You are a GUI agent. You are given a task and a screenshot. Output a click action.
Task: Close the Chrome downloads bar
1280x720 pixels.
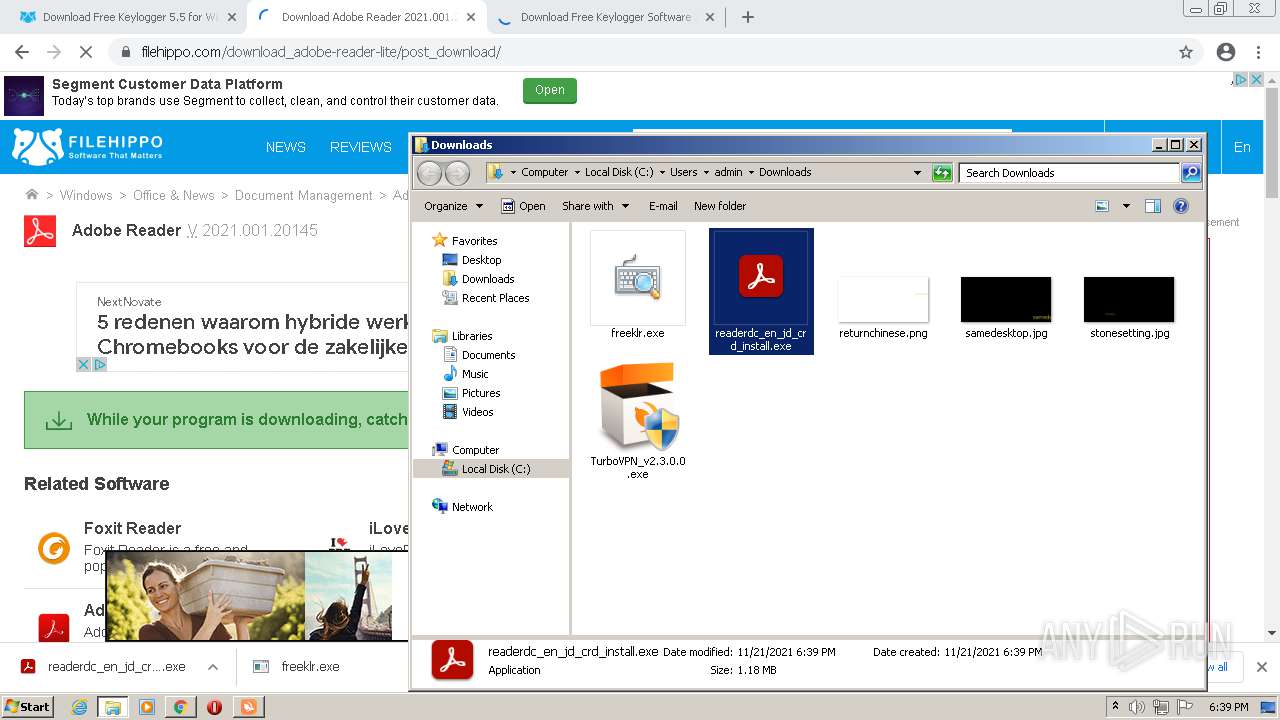coord(1261,667)
